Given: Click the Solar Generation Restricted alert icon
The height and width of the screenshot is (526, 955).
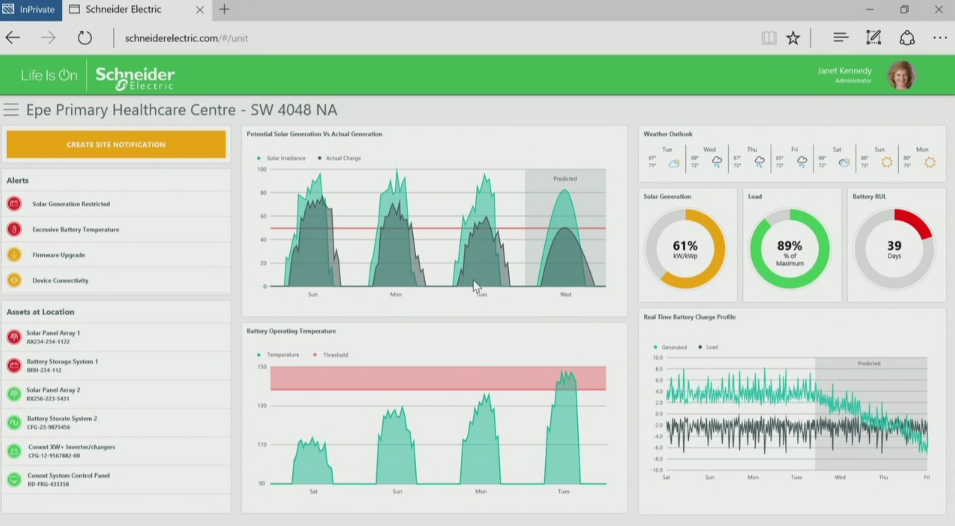Looking at the screenshot, I should 14,204.
